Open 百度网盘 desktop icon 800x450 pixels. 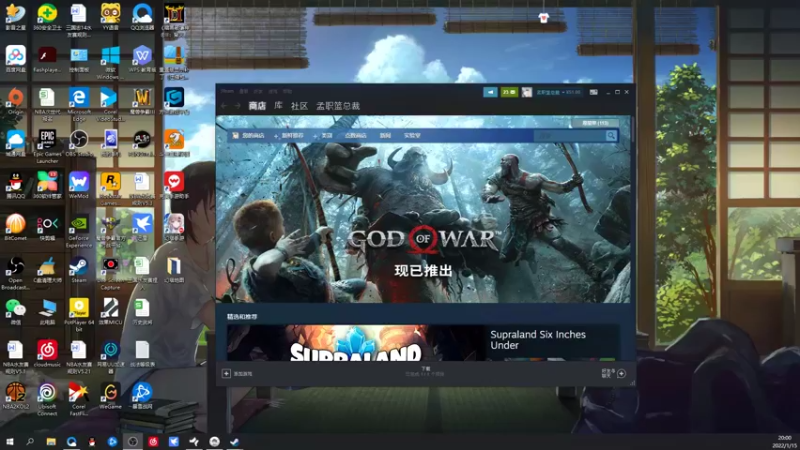click(15, 59)
